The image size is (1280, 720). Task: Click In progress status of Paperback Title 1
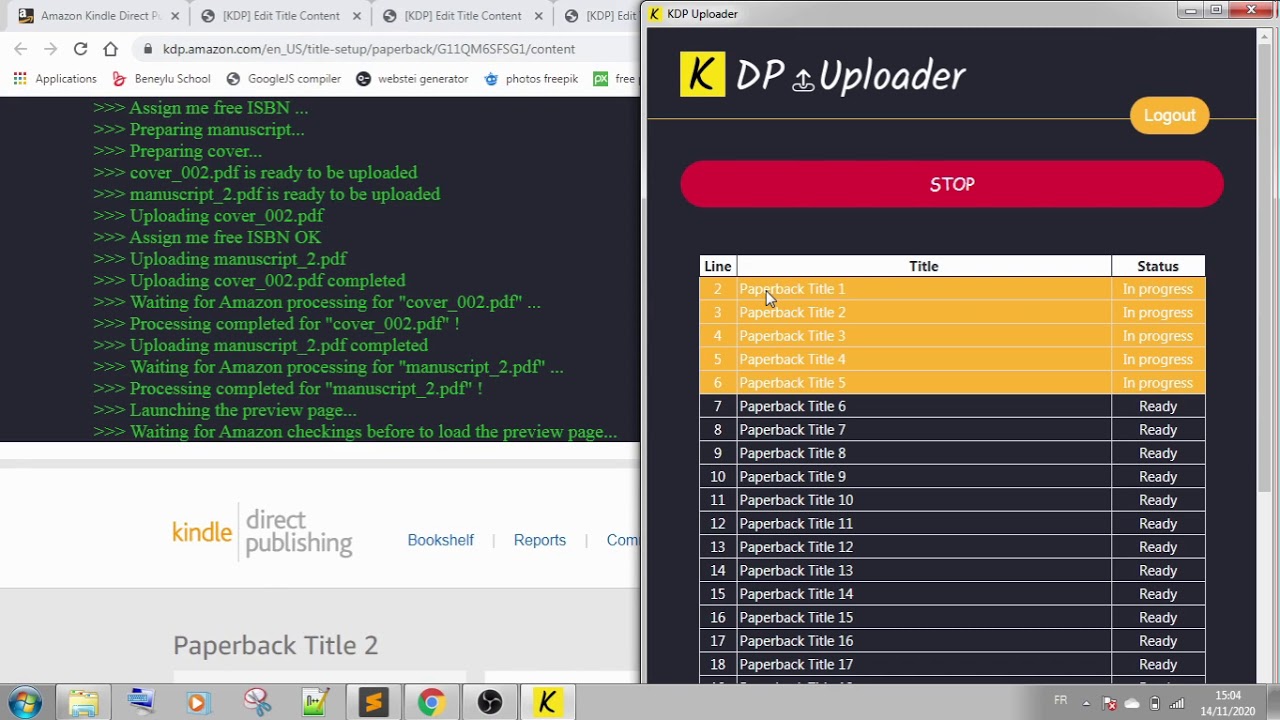coord(1158,289)
